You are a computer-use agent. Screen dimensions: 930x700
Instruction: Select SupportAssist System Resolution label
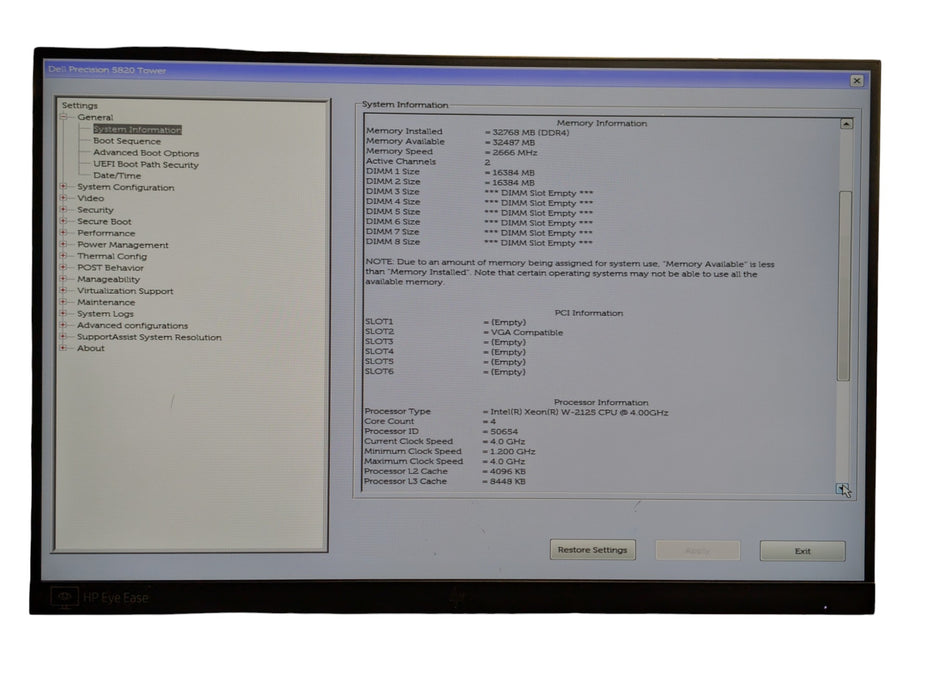[x=149, y=337]
